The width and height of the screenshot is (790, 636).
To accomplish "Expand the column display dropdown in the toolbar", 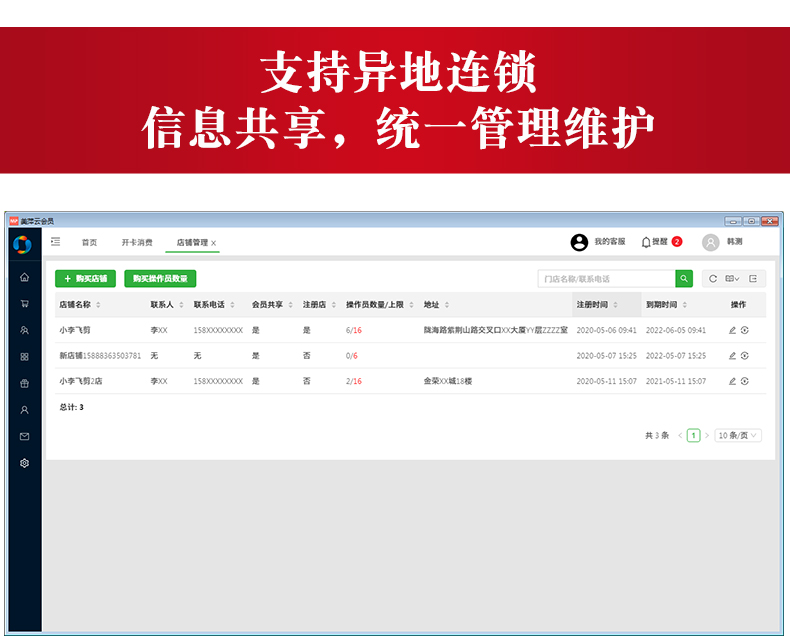I will (x=733, y=279).
